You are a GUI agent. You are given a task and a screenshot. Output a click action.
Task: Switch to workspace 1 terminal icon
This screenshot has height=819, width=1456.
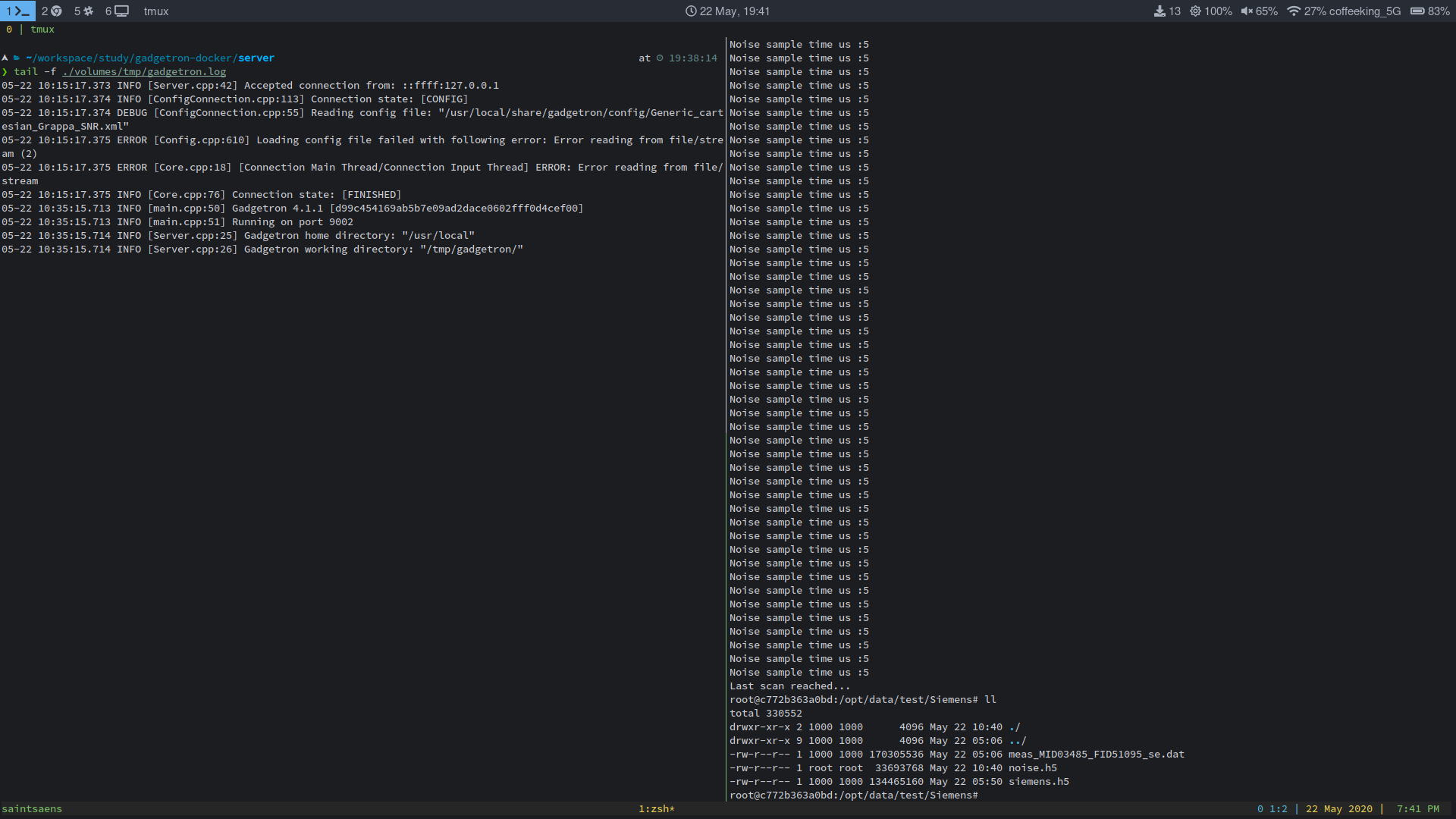pos(18,11)
